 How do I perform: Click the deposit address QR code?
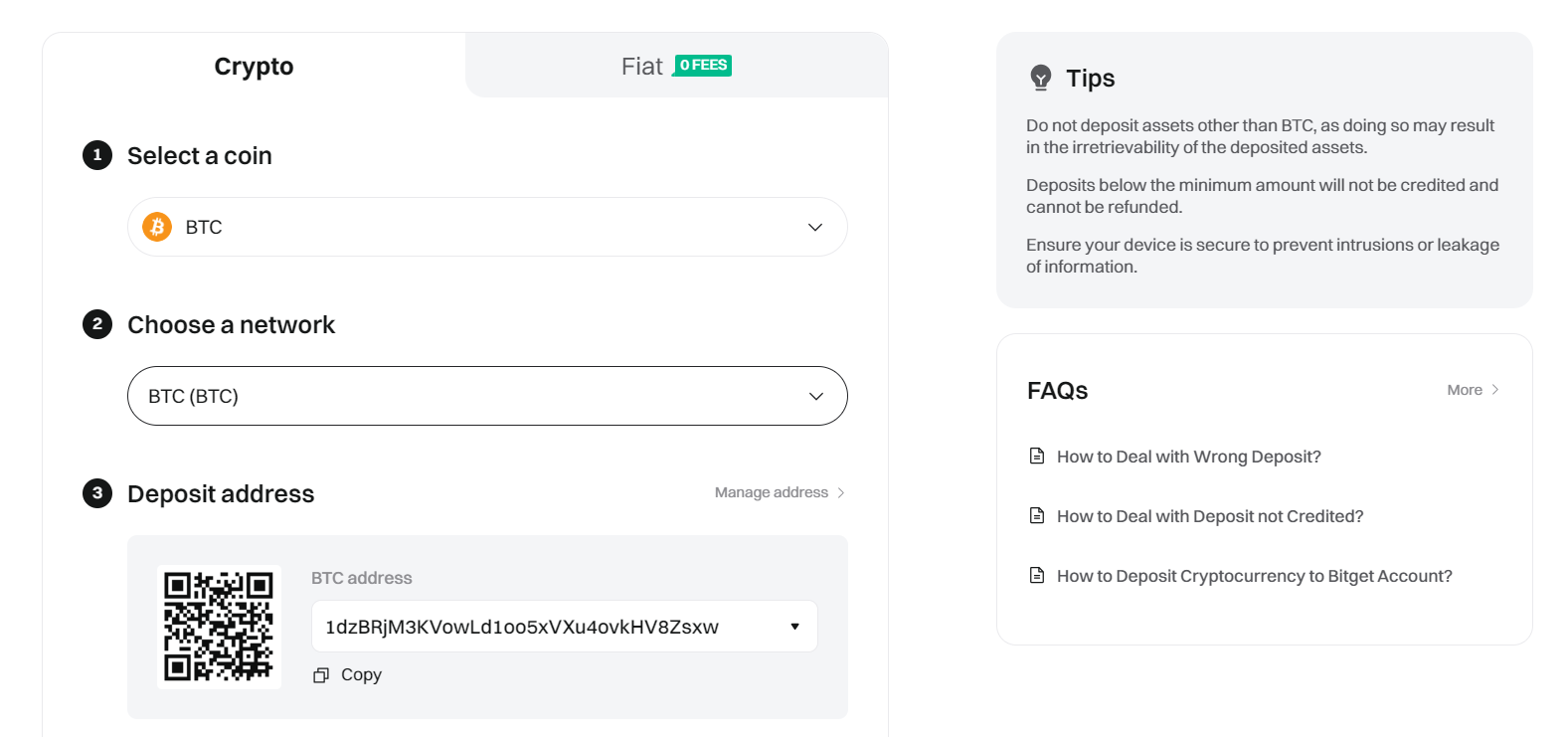(x=219, y=627)
